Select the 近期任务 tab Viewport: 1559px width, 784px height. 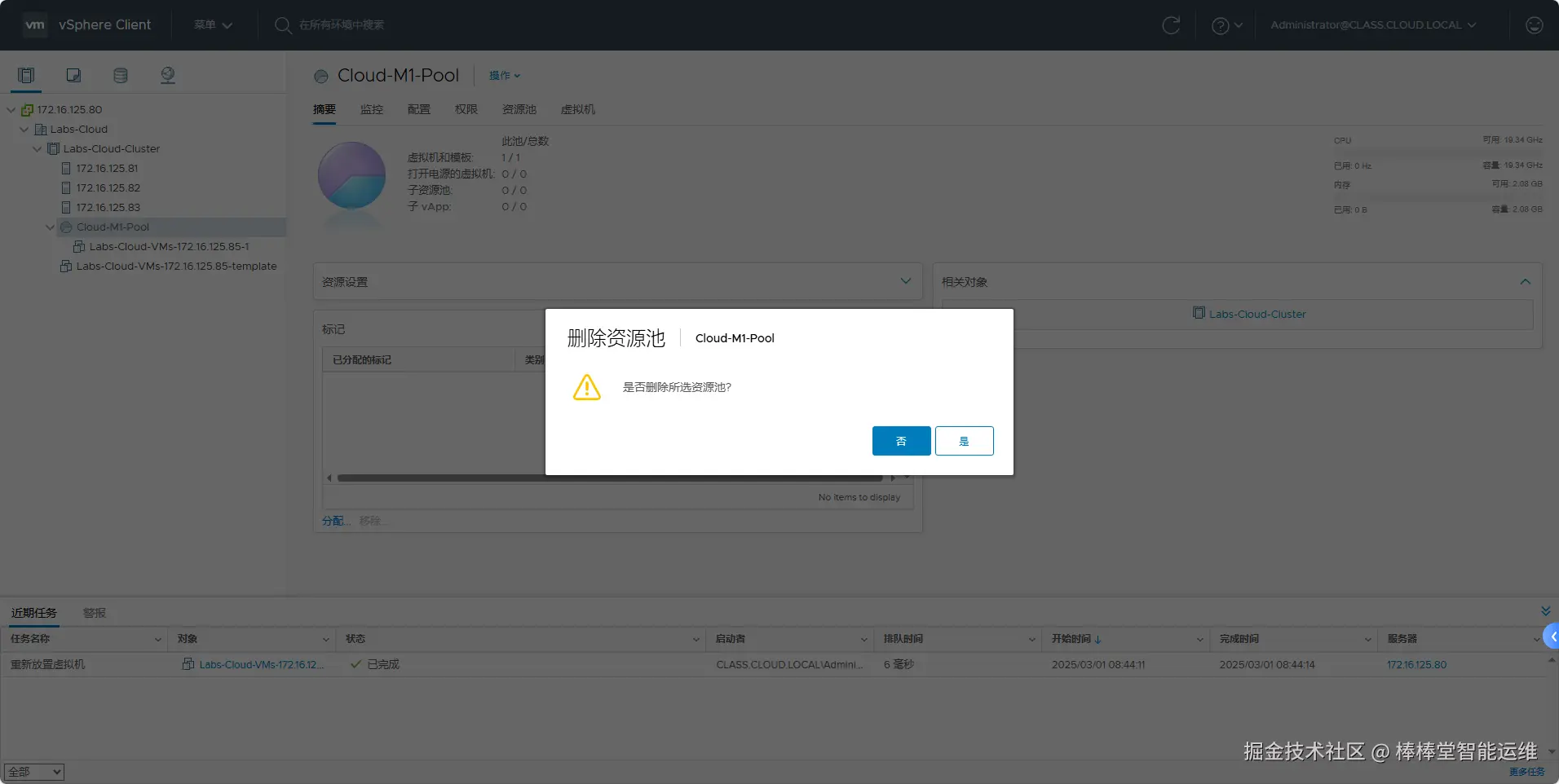pyautogui.click(x=34, y=613)
